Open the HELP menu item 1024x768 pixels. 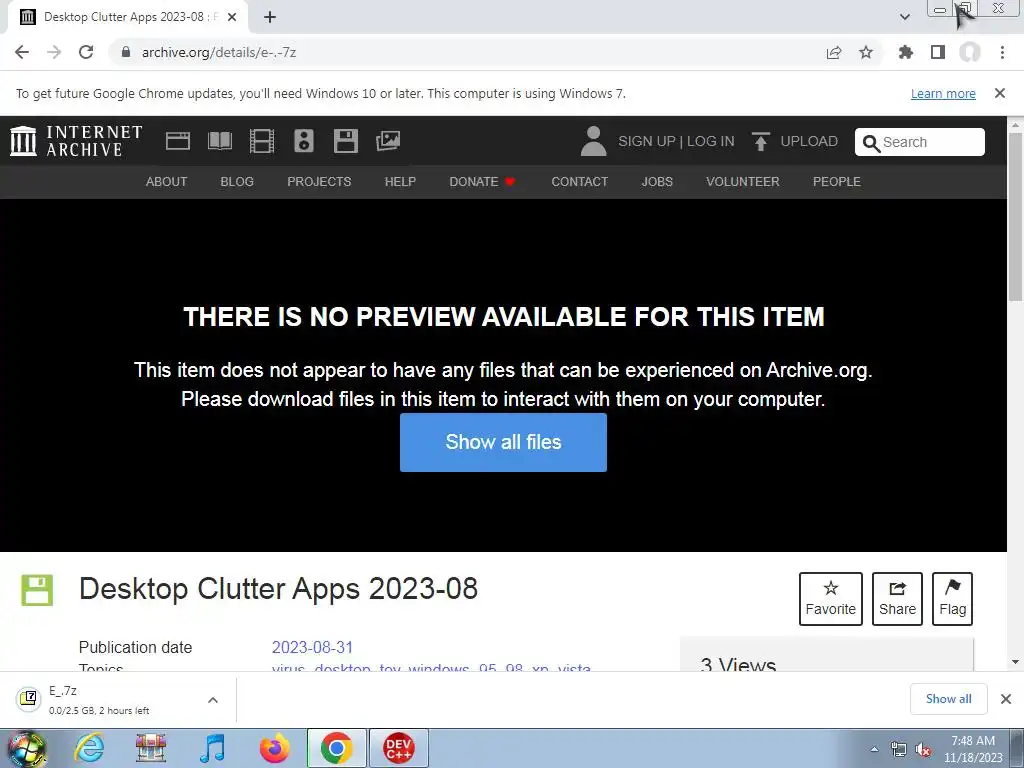coord(400,182)
